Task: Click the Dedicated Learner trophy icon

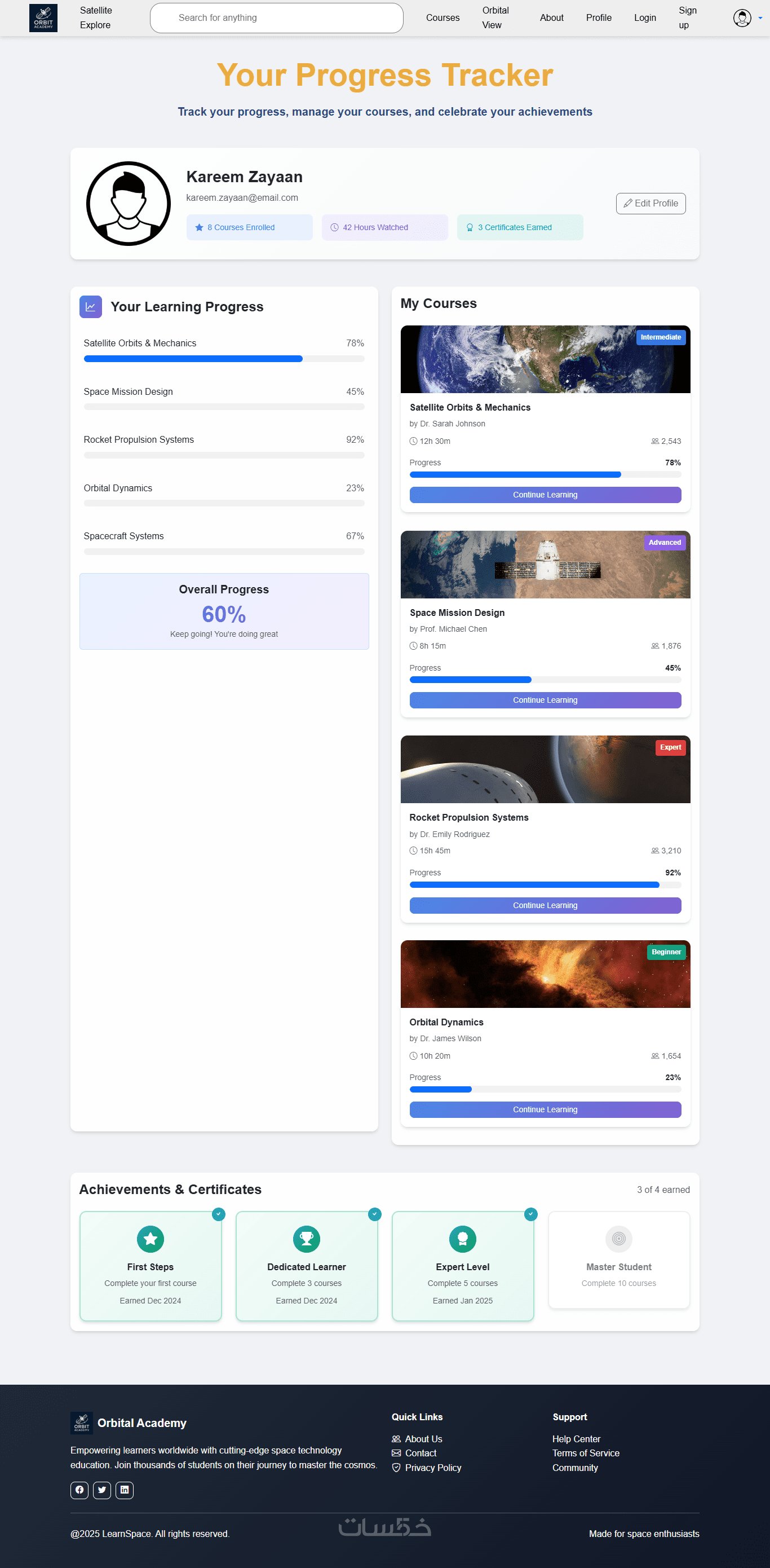Action: (x=307, y=1238)
